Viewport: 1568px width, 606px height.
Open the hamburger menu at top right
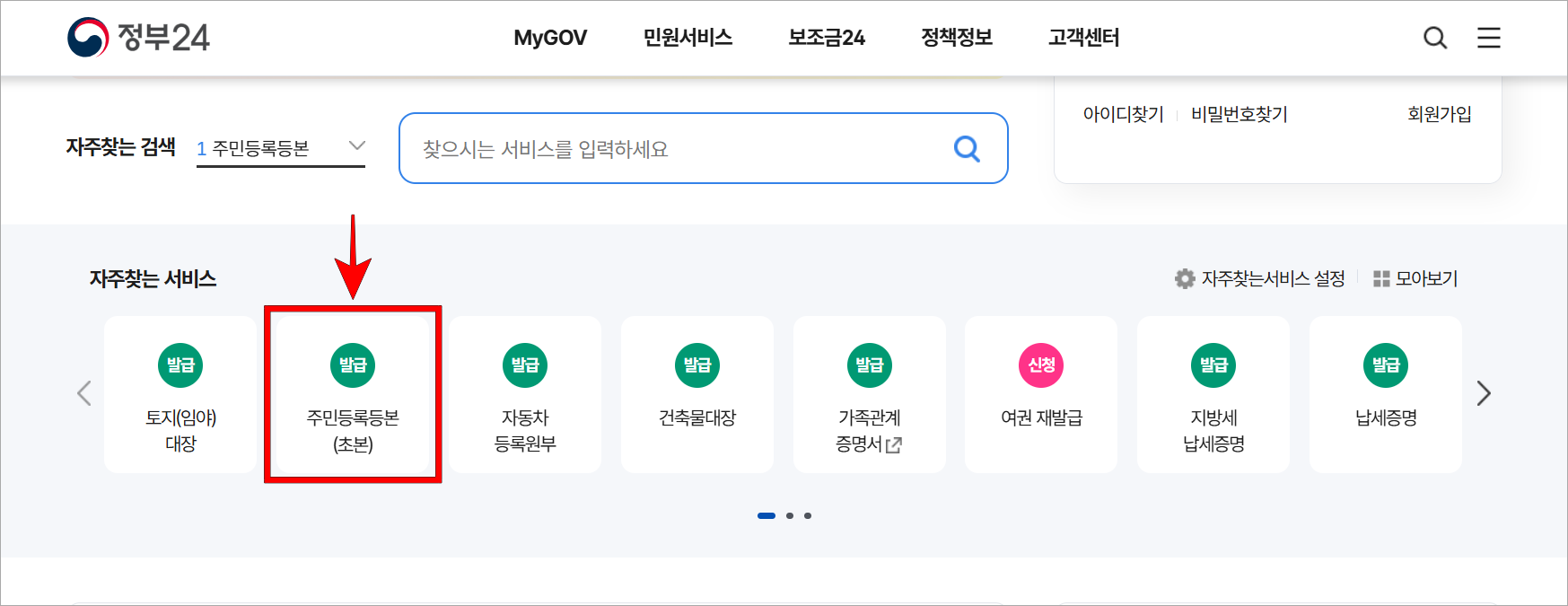coord(1488,38)
